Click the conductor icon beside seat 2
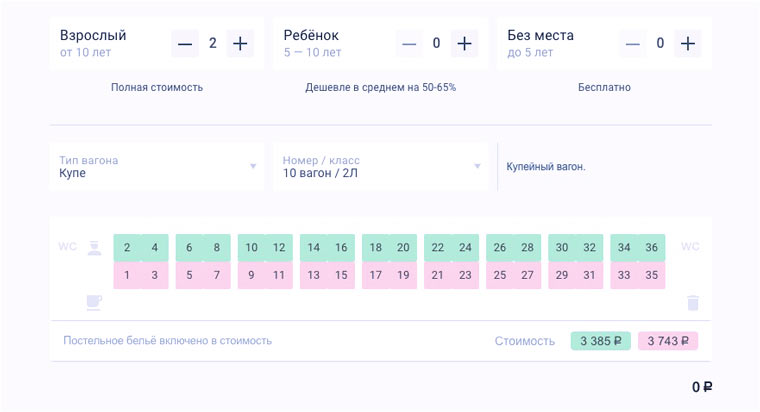The image size is (760, 412). (x=93, y=247)
